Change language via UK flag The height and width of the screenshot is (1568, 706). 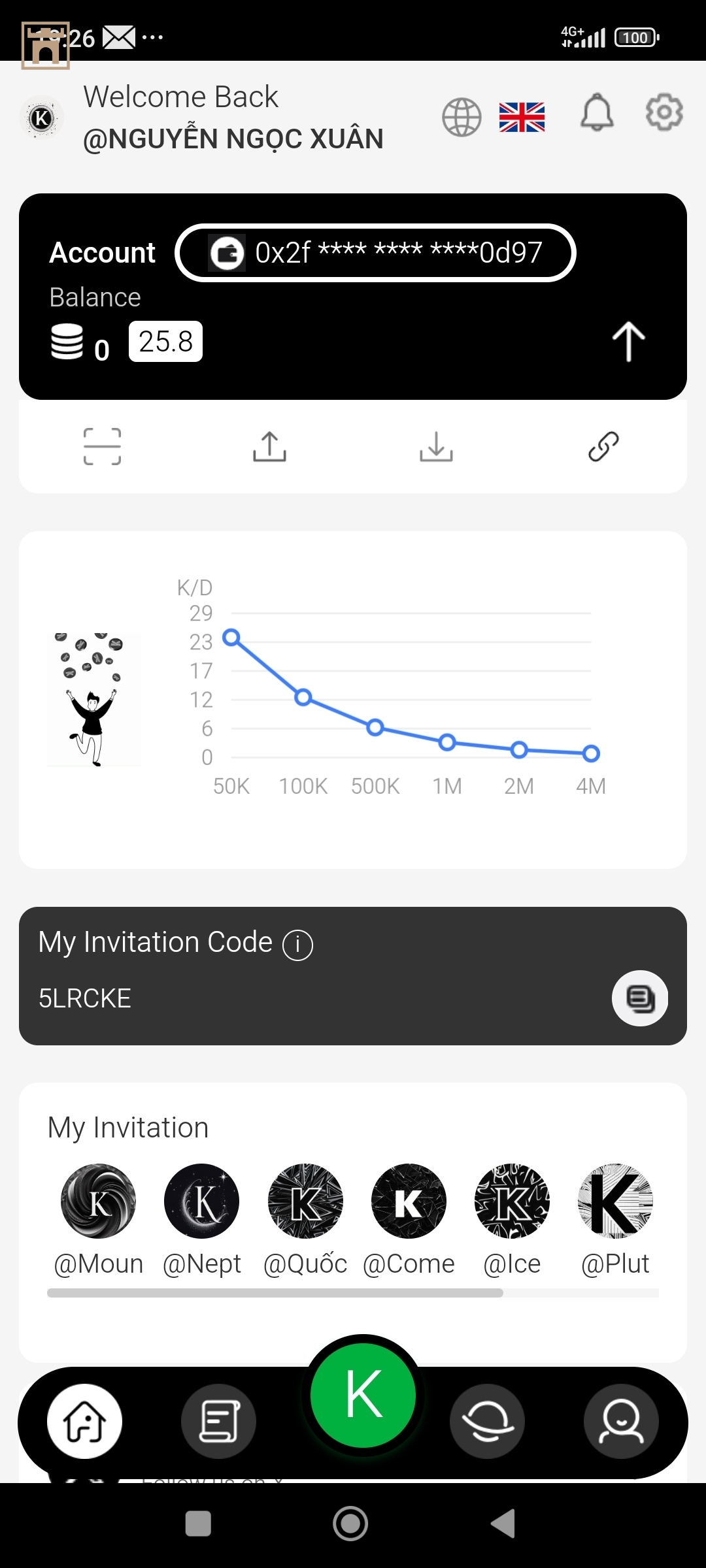point(522,118)
